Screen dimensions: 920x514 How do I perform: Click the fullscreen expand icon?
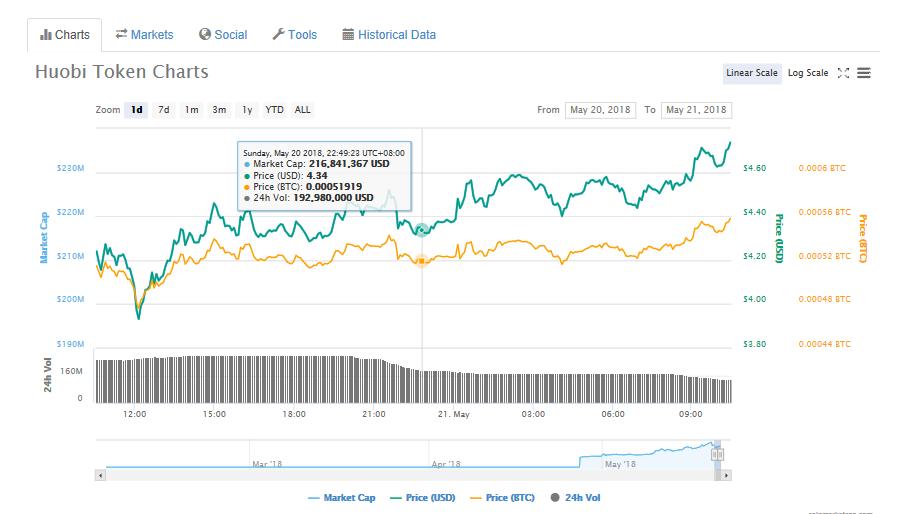[x=843, y=73]
